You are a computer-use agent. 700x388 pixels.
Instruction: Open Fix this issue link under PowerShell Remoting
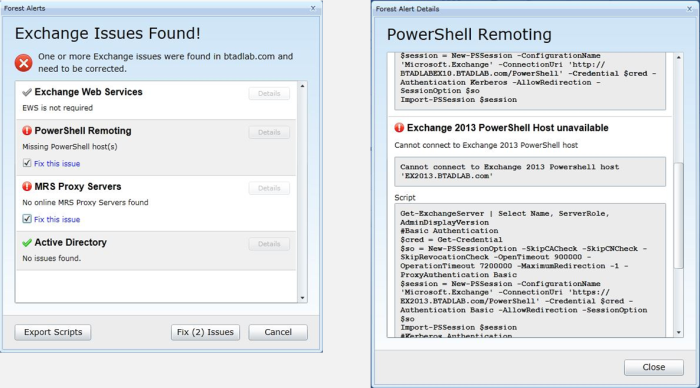click(x=57, y=164)
